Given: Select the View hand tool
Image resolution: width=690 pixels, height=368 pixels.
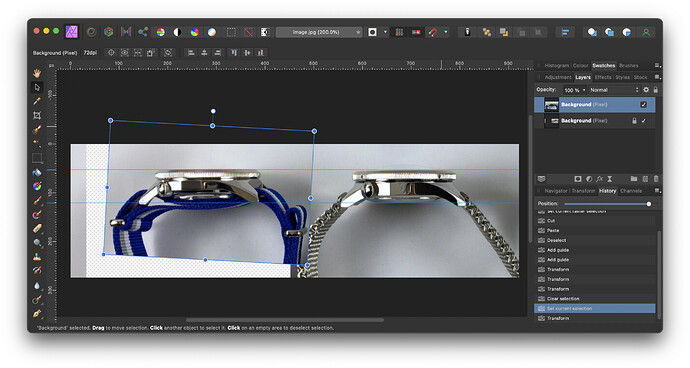Looking at the screenshot, I should pyautogui.click(x=37, y=73).
